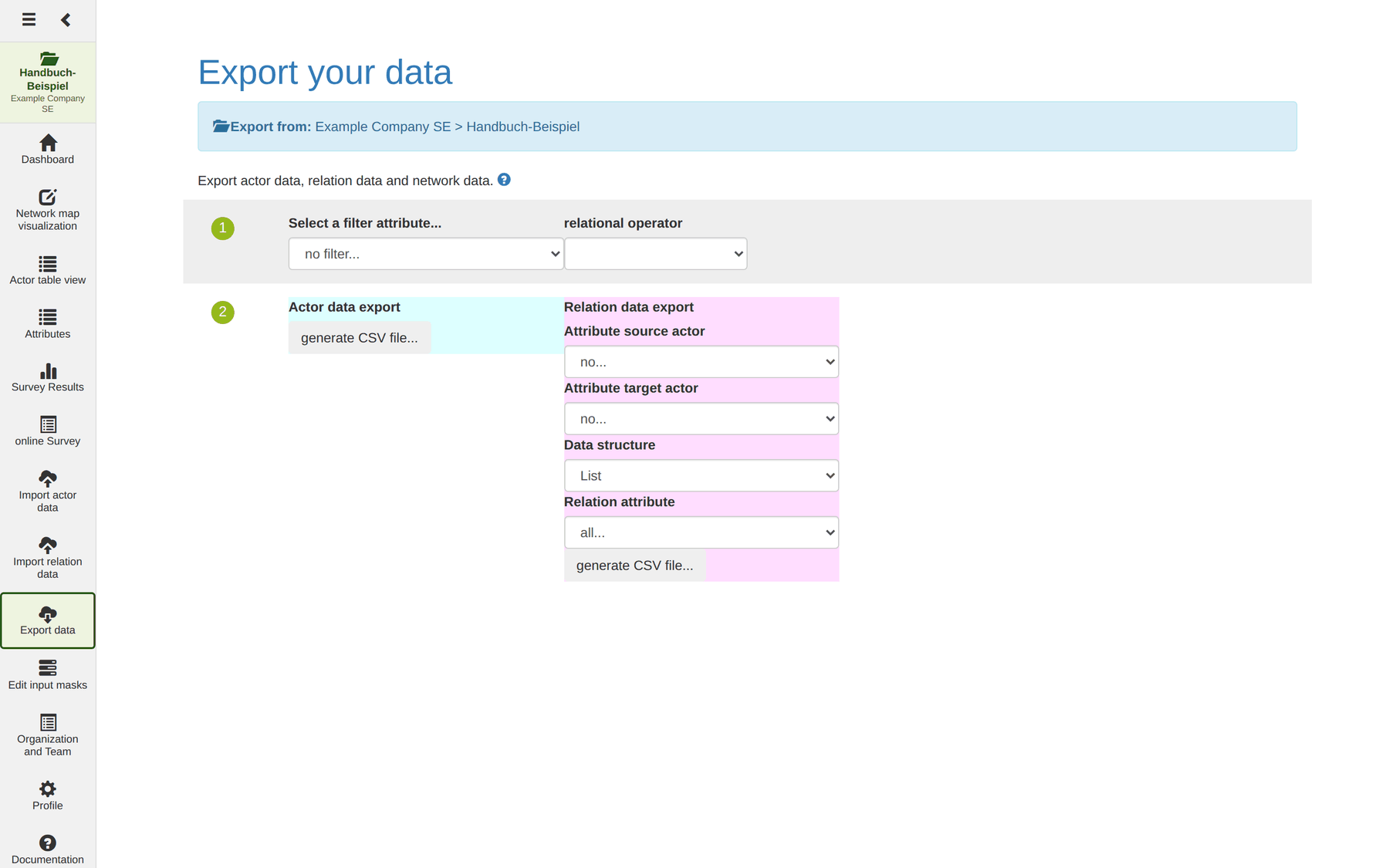Click the 'Actor data export' label
This screenshot has height=868, width=1389.
[344, 307]
